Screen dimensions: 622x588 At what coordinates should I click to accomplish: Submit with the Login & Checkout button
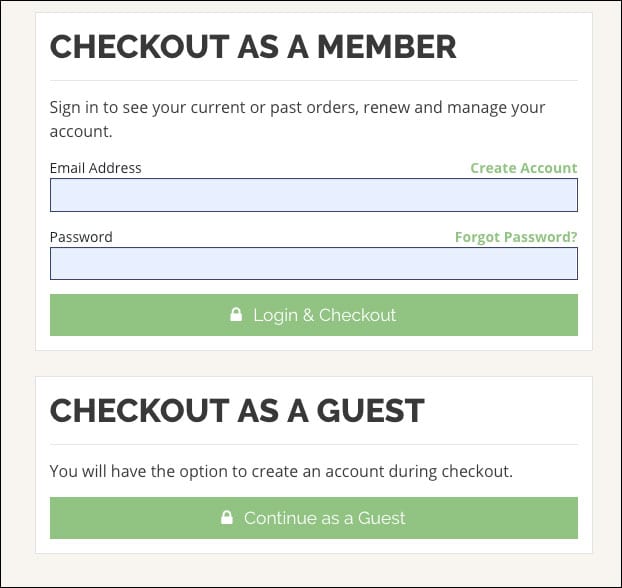[314, 315]
